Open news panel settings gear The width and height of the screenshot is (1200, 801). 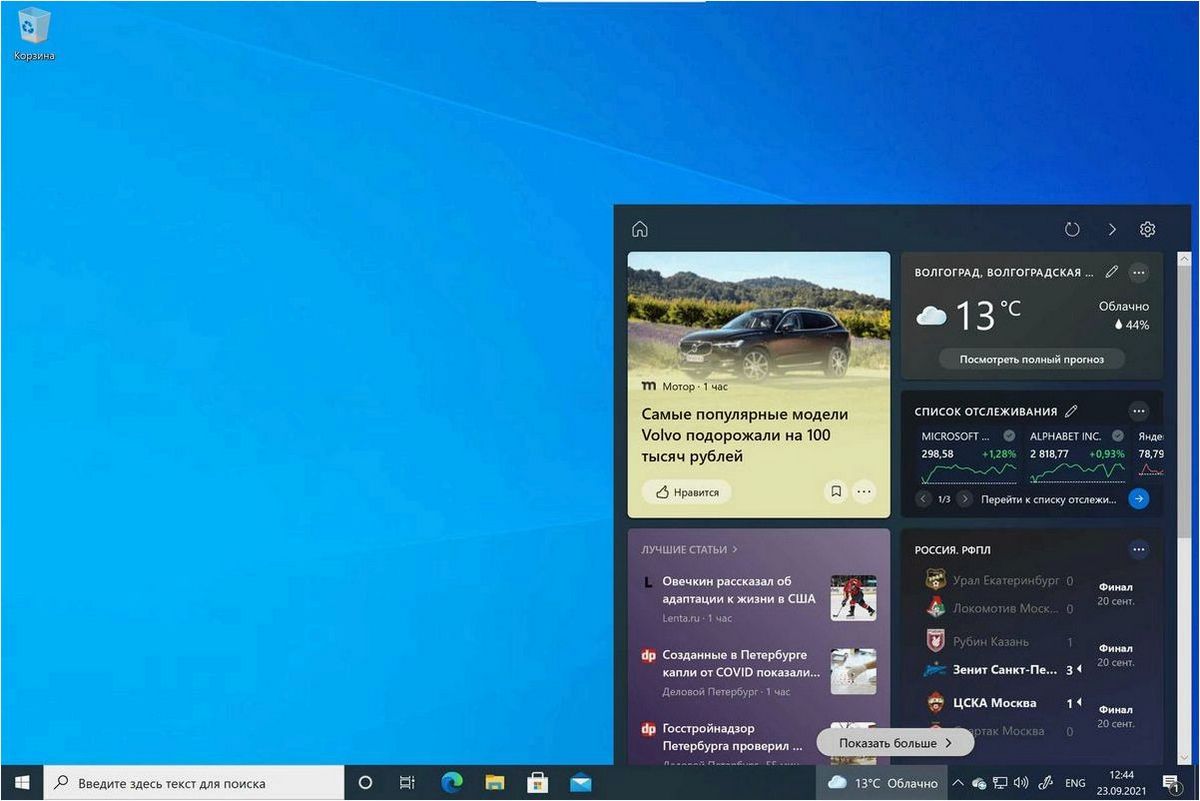click(1147, 229)
